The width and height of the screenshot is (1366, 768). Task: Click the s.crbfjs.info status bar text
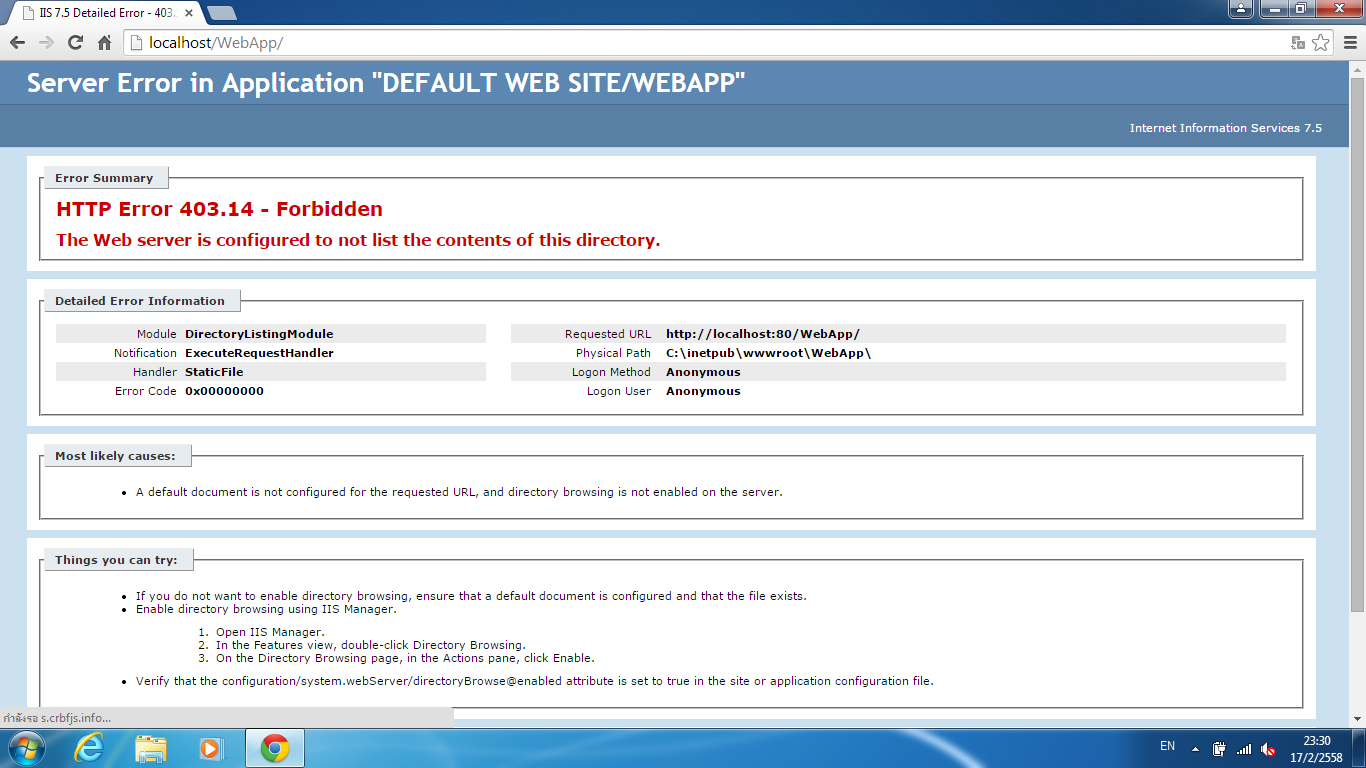pos(57,718)
